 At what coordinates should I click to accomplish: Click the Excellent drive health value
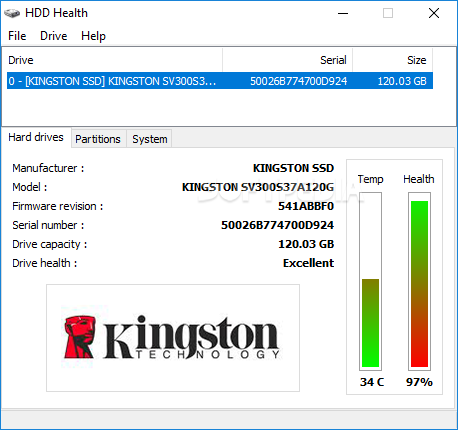point(308,263)
